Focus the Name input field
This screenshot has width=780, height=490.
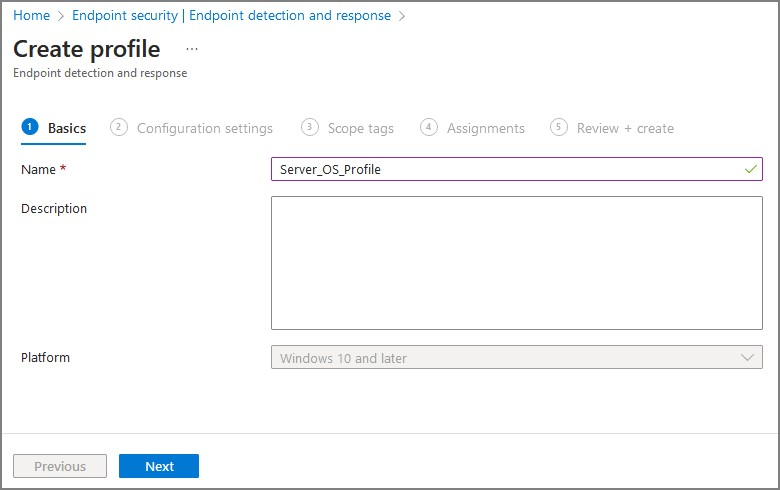pos(516,169)
